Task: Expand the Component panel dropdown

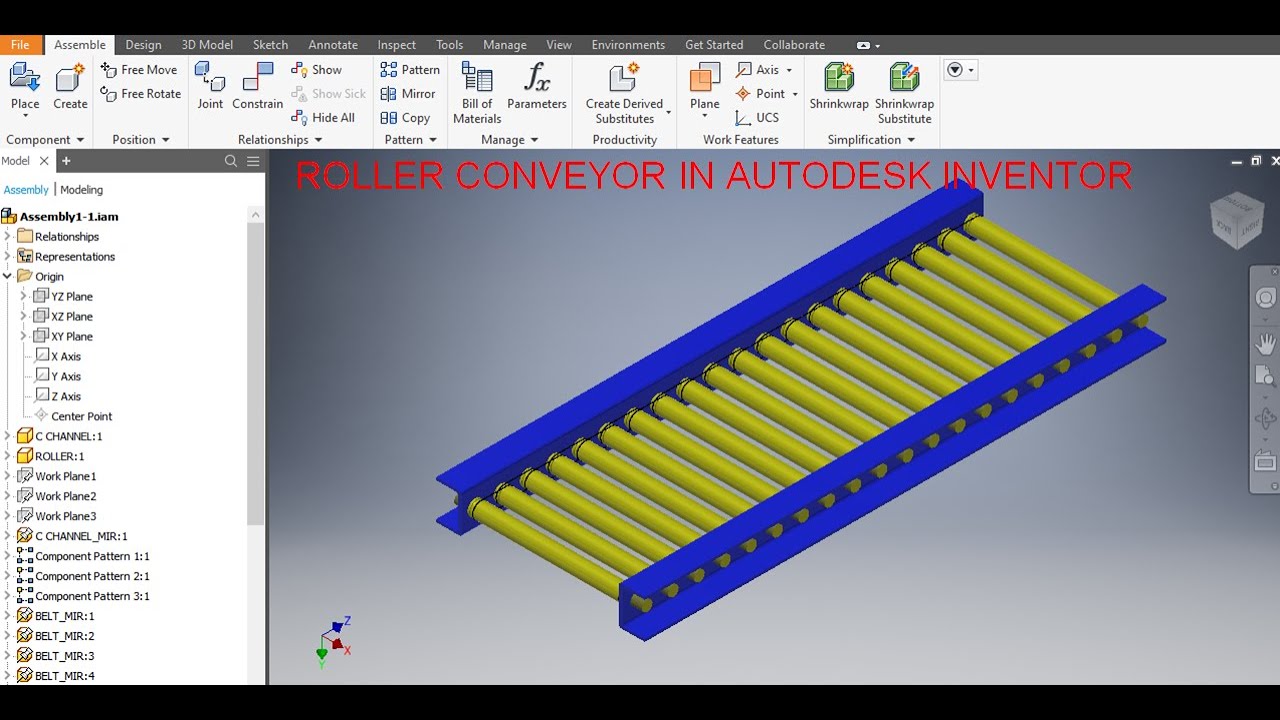Action: (x=80, y=140)
